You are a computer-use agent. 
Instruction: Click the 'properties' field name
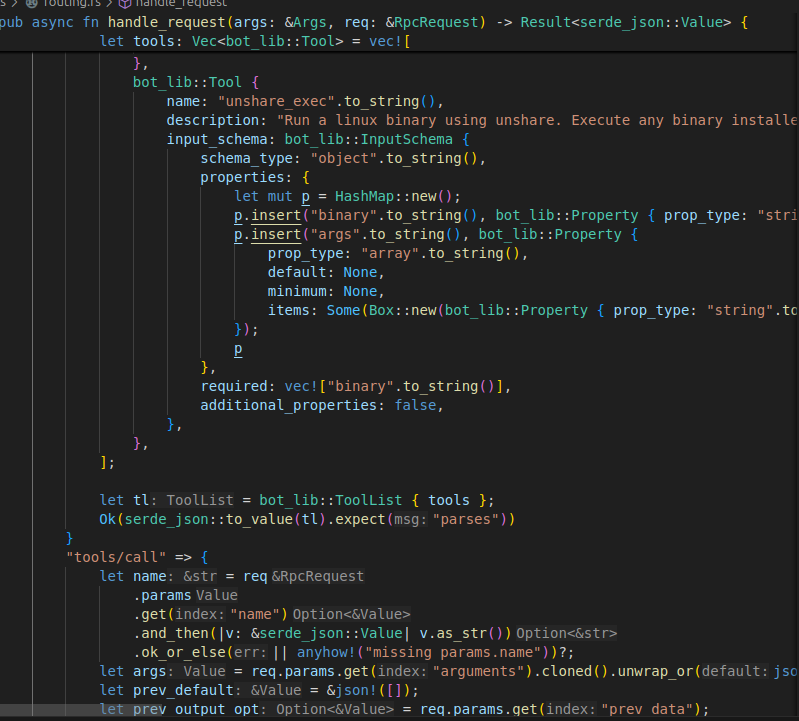[x=242, y=177]
